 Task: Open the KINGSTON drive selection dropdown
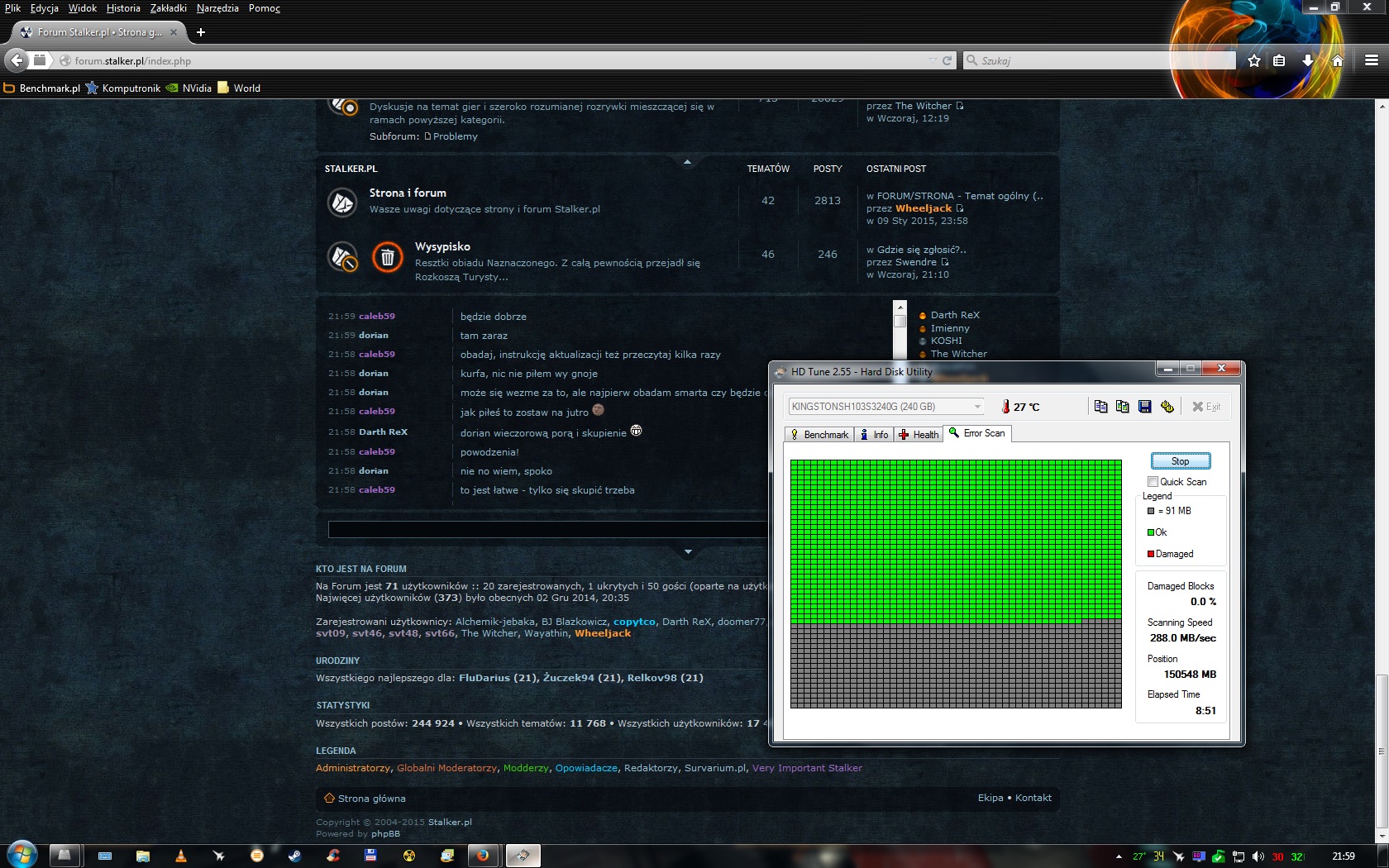pyautogui.click(x=977, y=407)
